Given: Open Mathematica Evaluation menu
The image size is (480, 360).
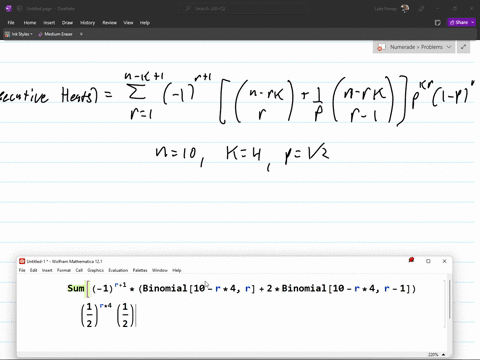Looking at the screenshot, I should coord(118,270).
